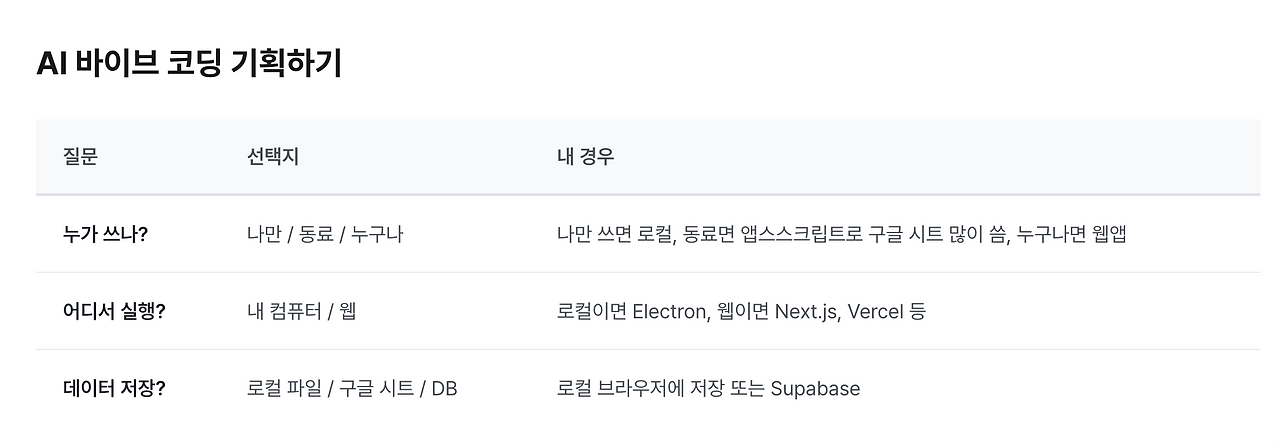1280x442 pixels.
Task: Click the "누가 쓰나?" row label
Action: coord(105,234)
